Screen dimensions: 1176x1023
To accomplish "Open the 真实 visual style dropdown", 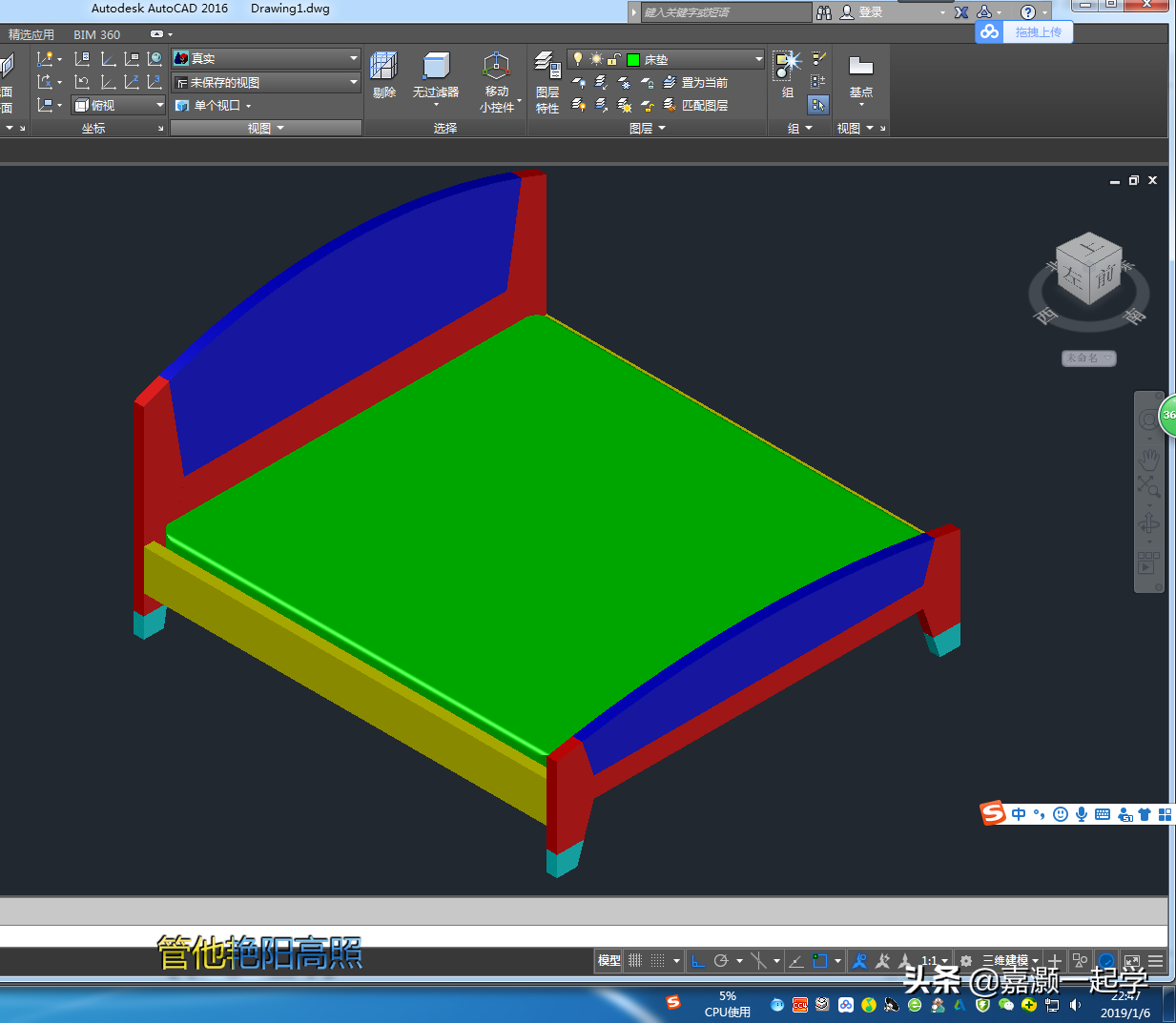I will [266, 58].
